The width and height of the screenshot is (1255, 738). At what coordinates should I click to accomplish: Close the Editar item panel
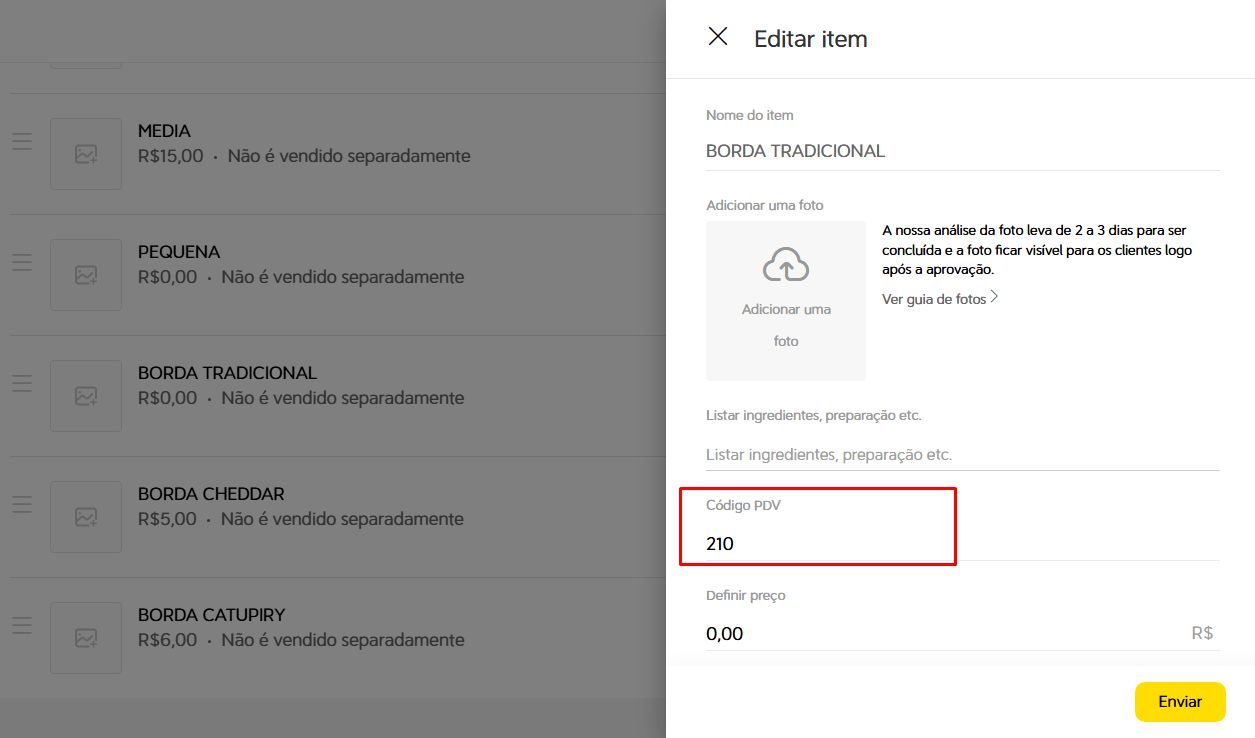(717, 37)
